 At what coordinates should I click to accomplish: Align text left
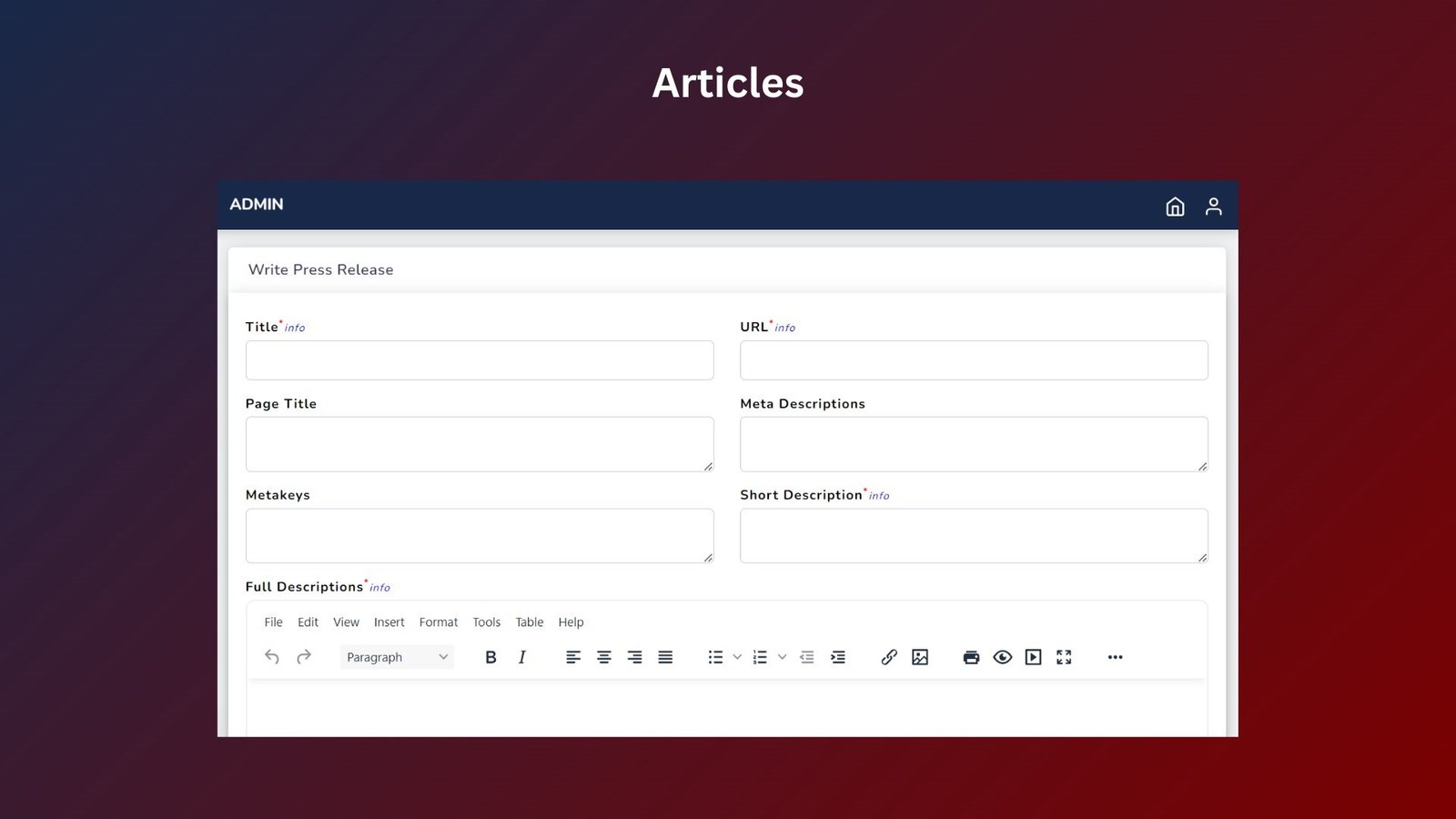[573, 657]
